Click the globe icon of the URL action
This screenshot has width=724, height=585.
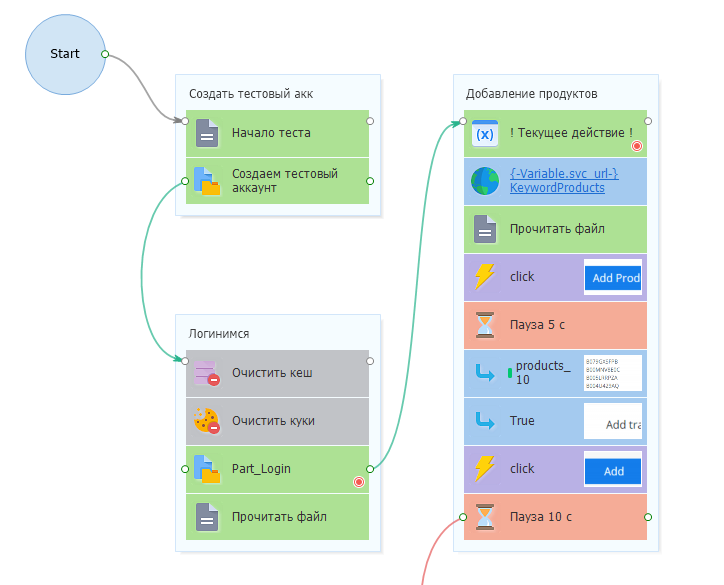485,181
